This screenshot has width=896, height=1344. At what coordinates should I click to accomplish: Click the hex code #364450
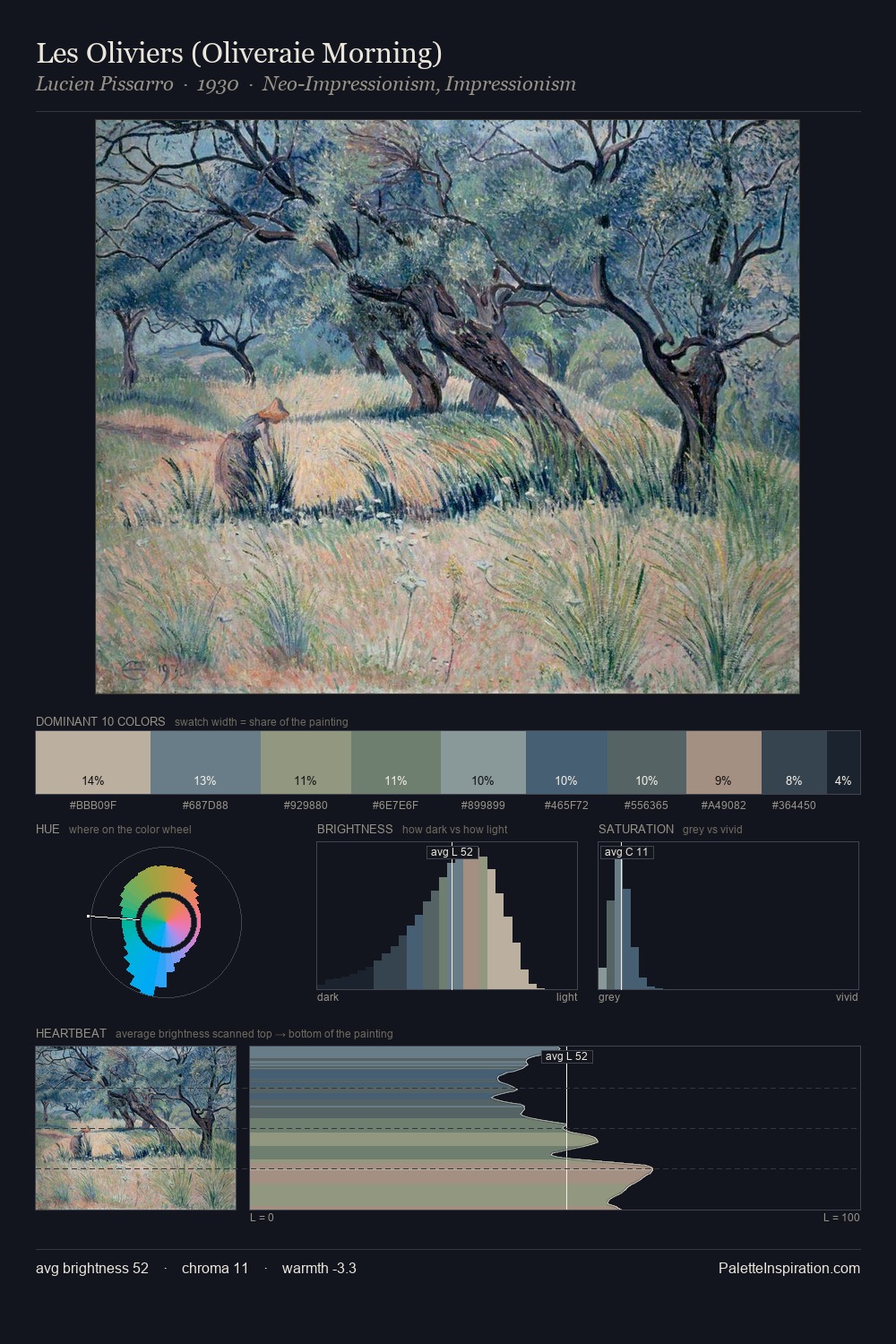coord(794,806)
